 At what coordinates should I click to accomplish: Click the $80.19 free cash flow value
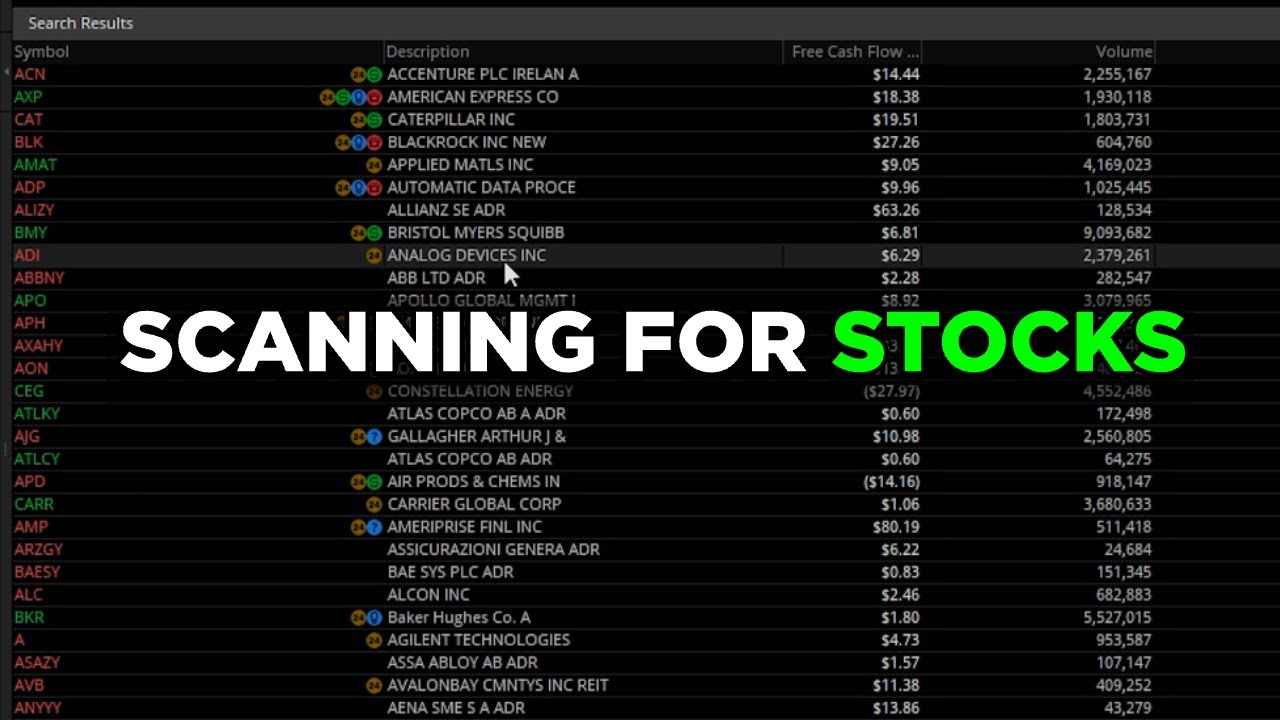pos(896,527)
